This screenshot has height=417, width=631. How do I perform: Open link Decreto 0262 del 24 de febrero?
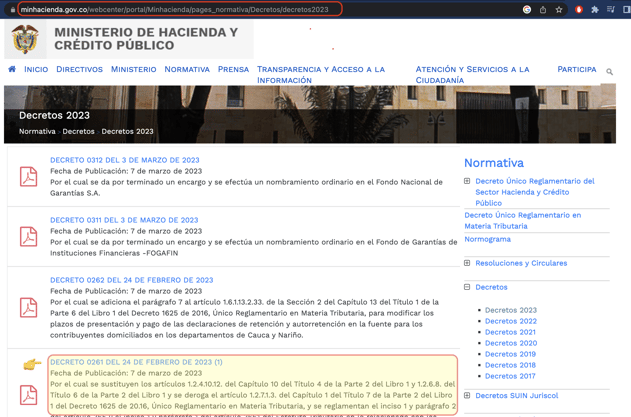pyautogui.click(x=132, y=280)
